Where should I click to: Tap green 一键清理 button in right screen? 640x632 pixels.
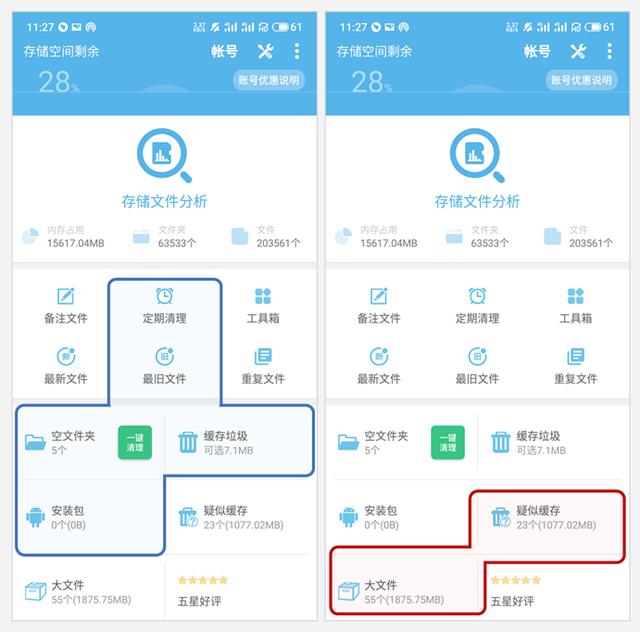448,443
